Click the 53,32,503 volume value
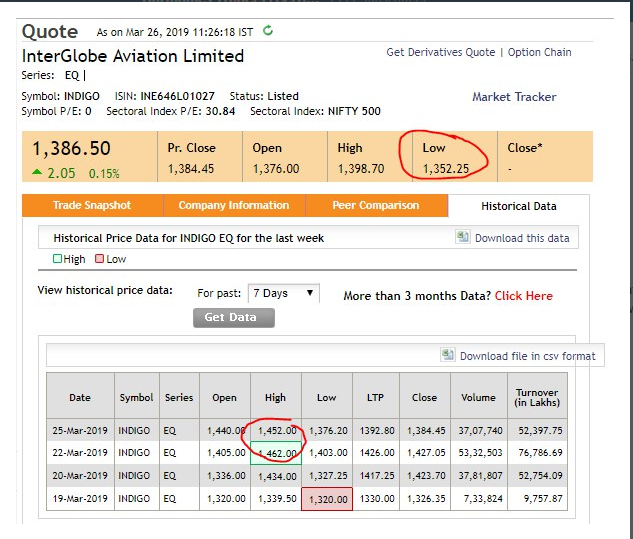 click(x=480, y=453)
